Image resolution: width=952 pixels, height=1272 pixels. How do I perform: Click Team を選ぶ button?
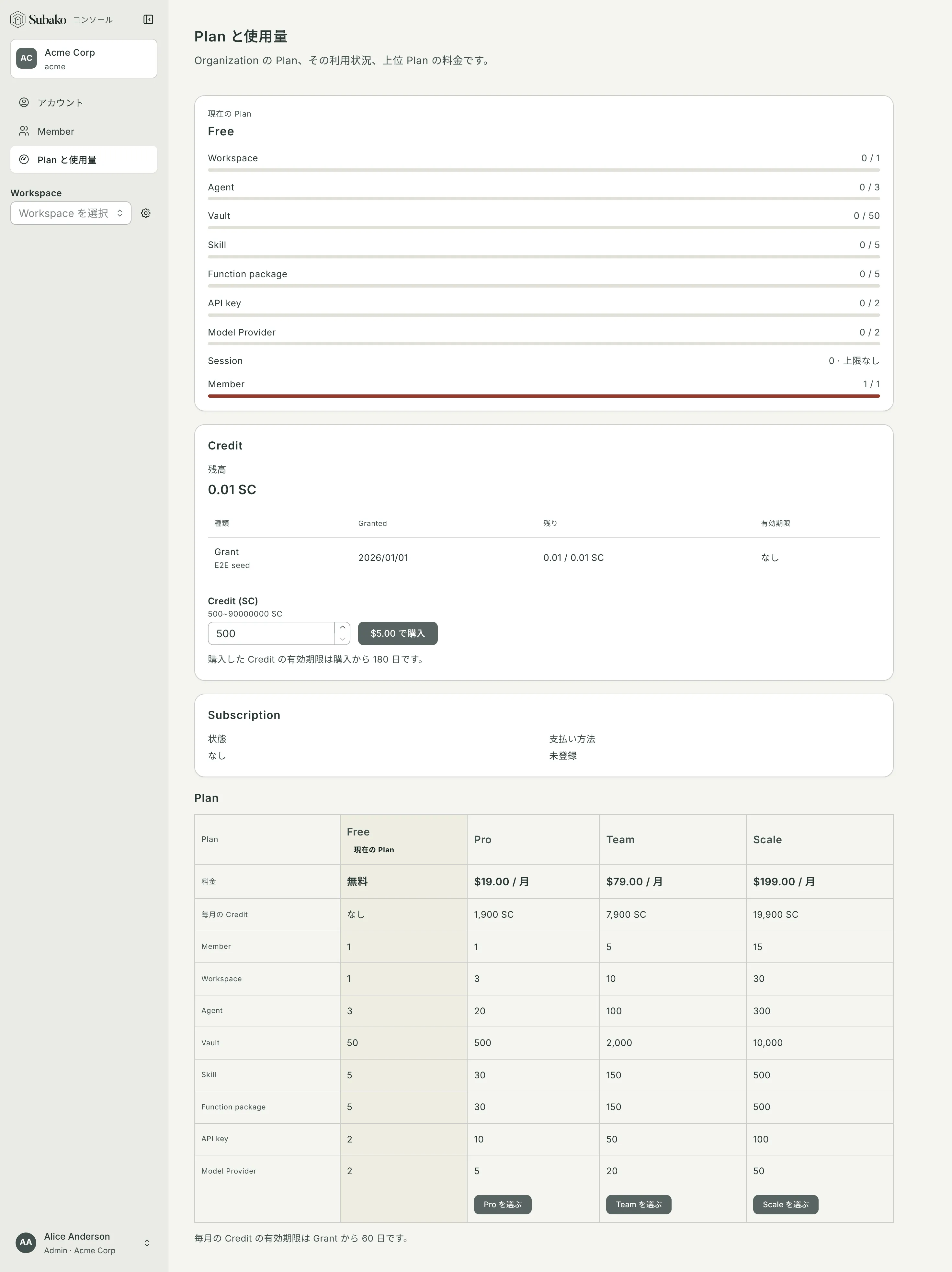pyautogui.click(x=639, y=1204)
